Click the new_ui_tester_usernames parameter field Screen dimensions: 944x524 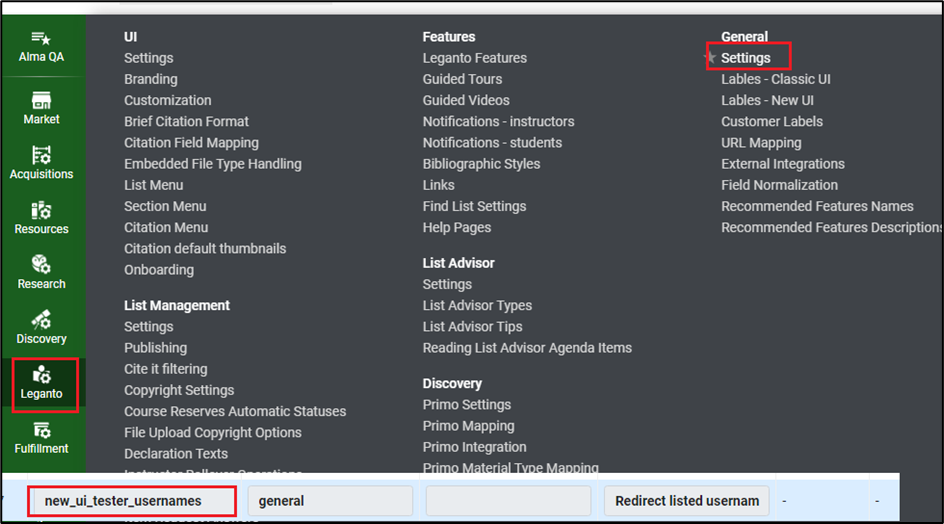(x=132, y=501)
